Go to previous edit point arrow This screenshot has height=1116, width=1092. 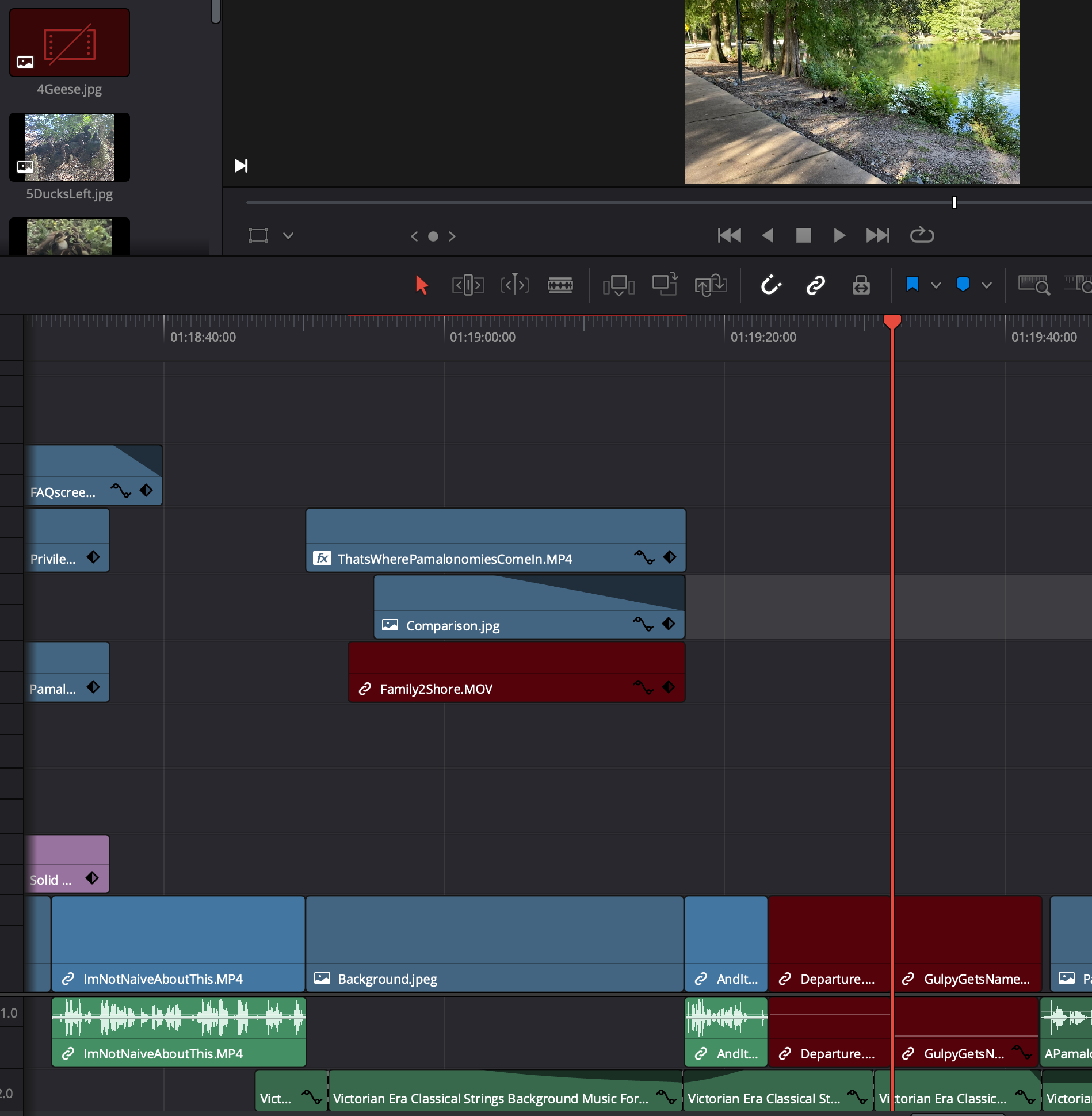tap(414, 236)
